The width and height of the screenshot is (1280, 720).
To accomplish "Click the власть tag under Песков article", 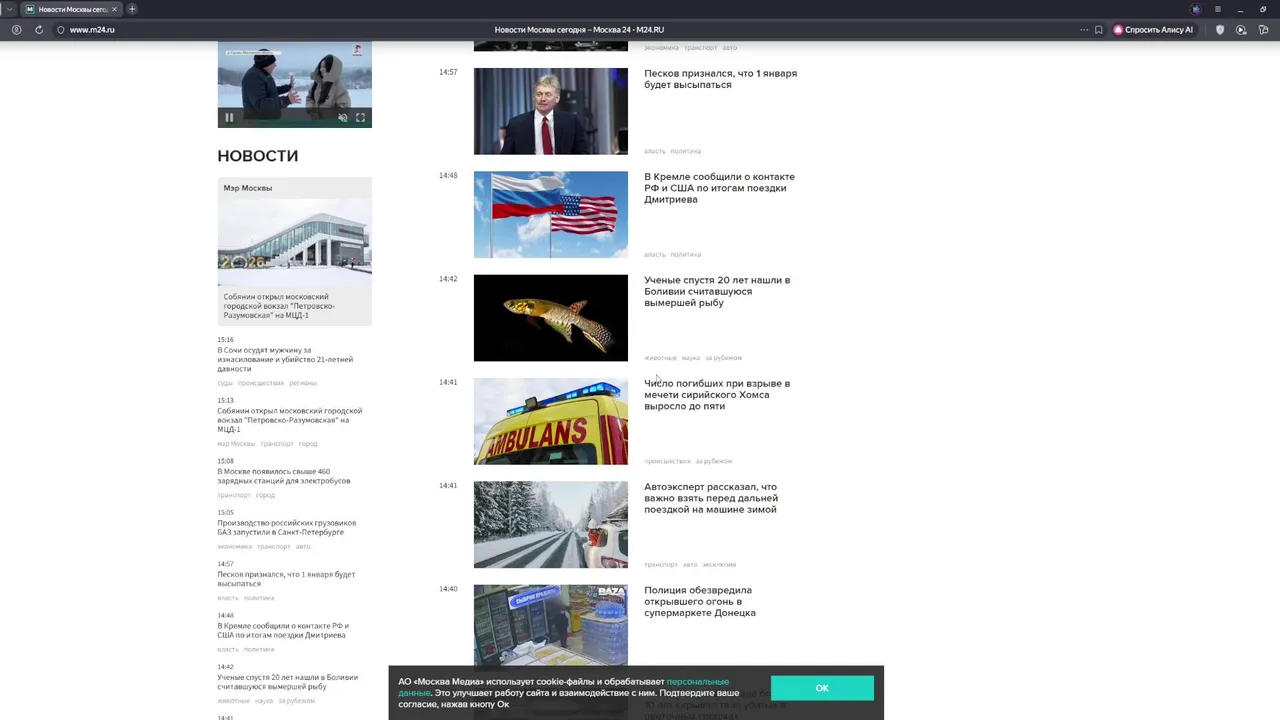I will (655, 151).
